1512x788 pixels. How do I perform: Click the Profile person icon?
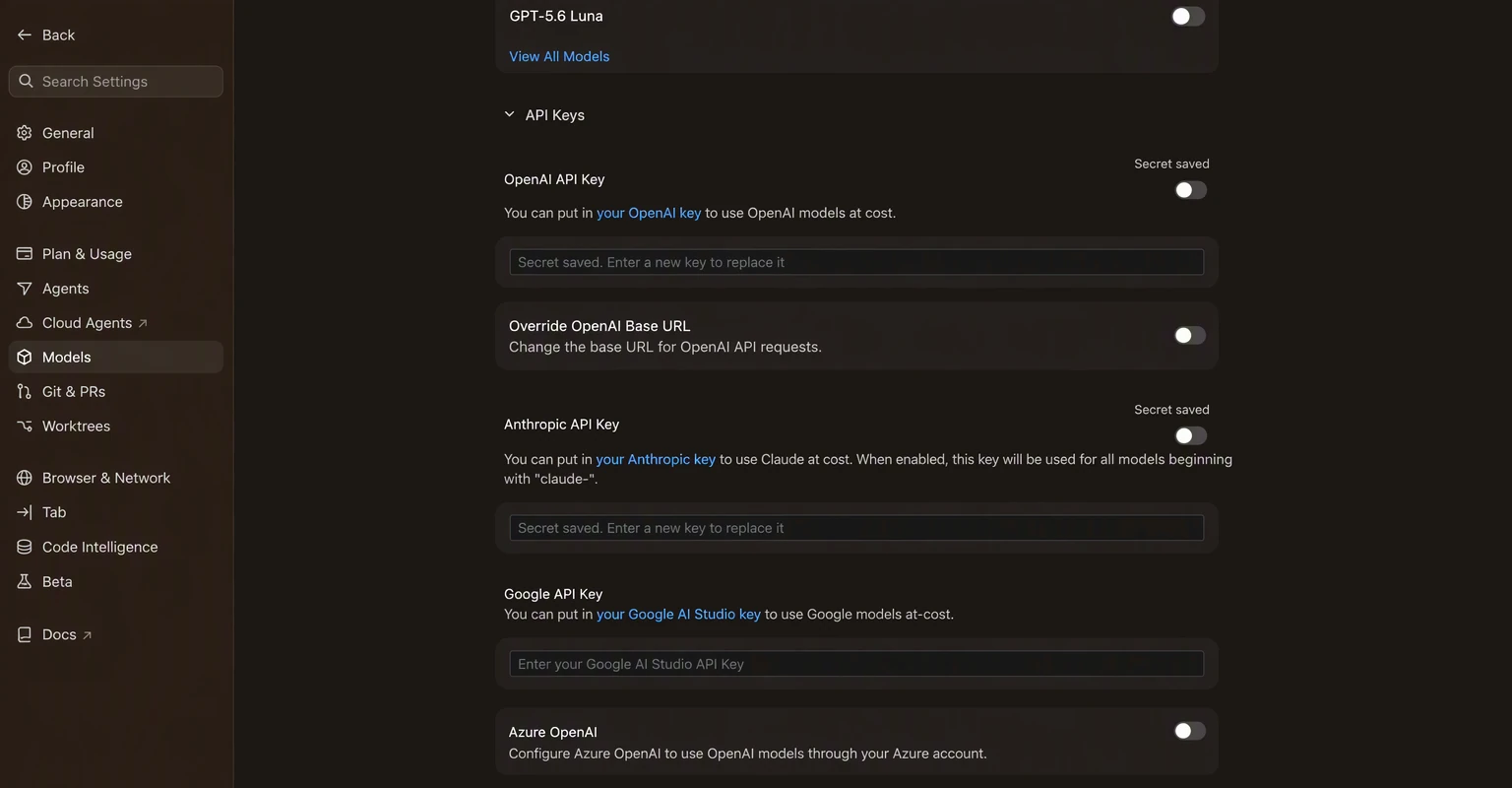click(25, 167)
